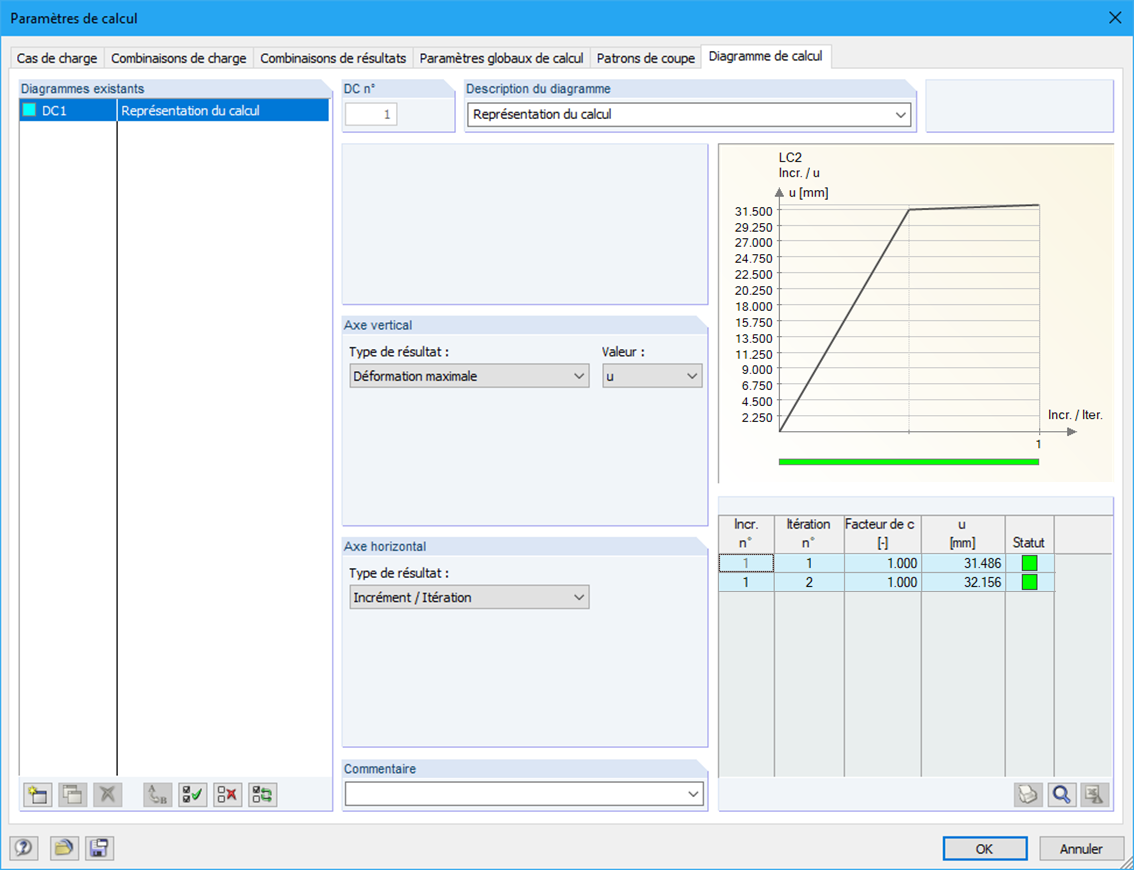
Task: Click the u value 31.486 cell
Action: click(x=963, y=563)
